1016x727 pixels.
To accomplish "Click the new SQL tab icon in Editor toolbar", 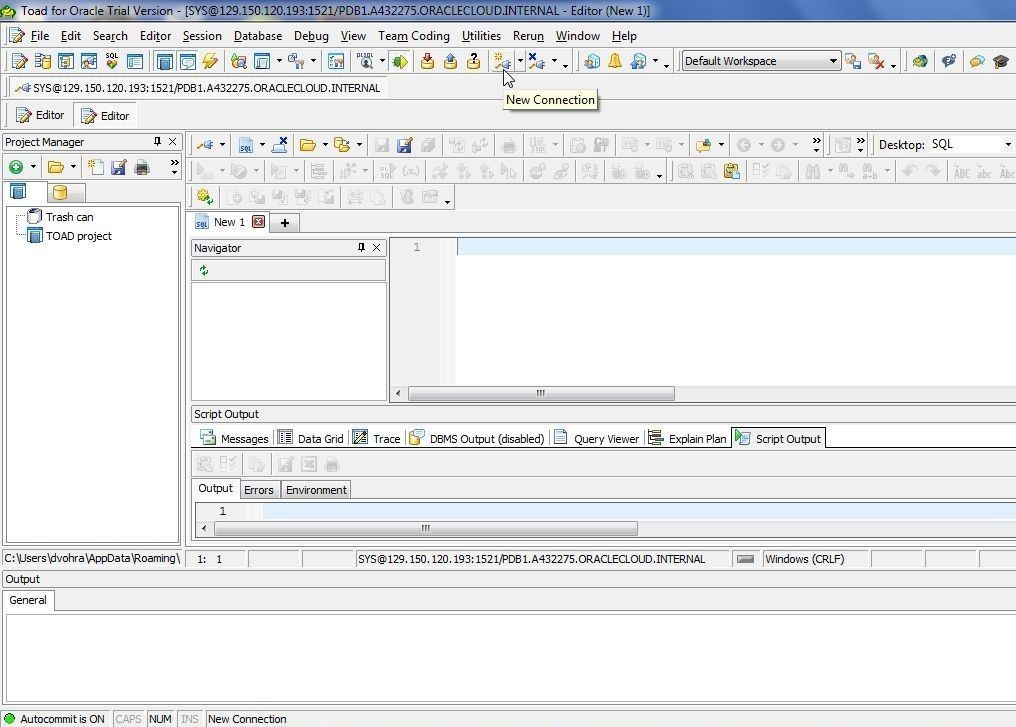I will tap(246, 145).
